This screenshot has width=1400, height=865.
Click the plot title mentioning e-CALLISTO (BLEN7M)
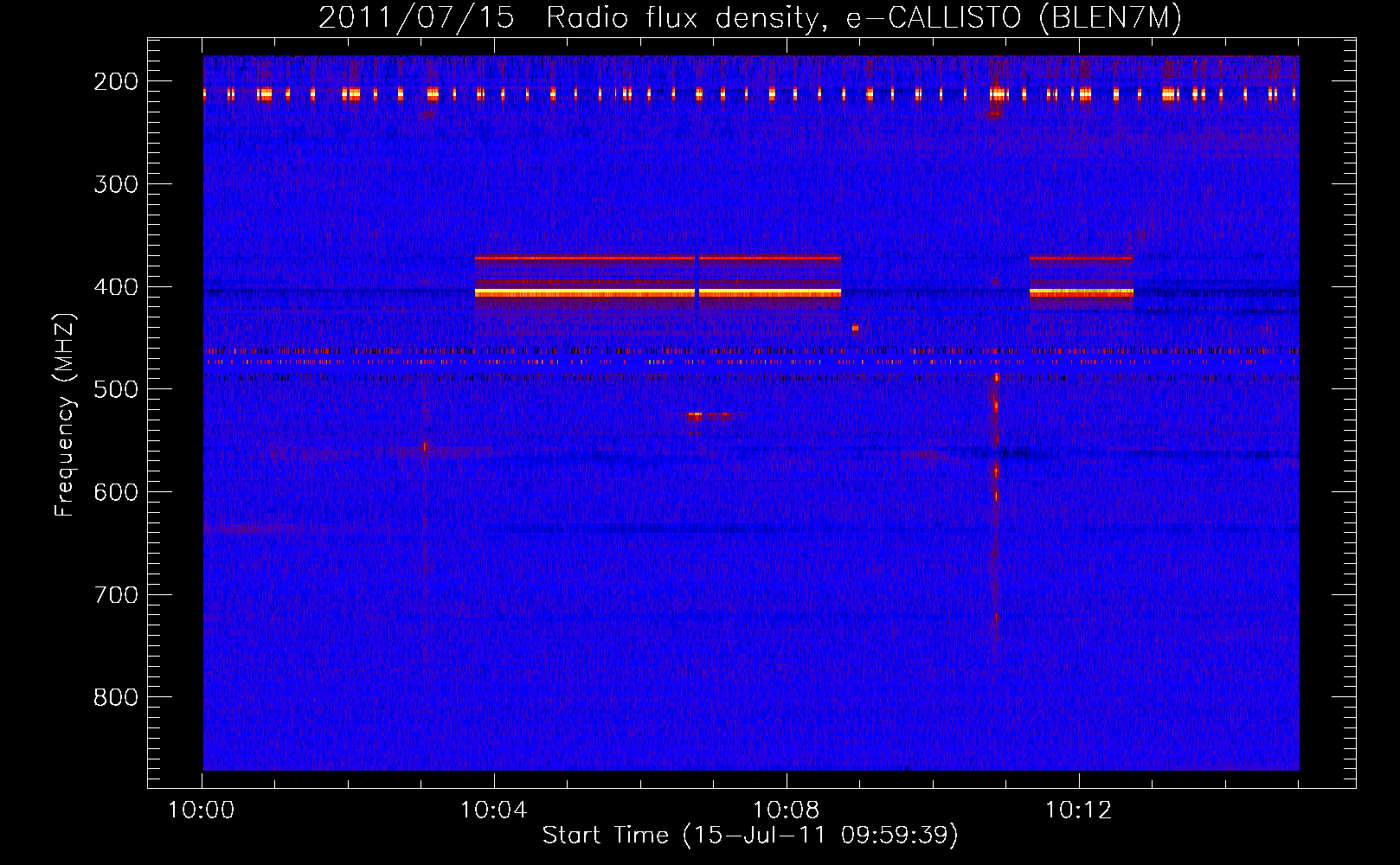click(x=749, y=17)
